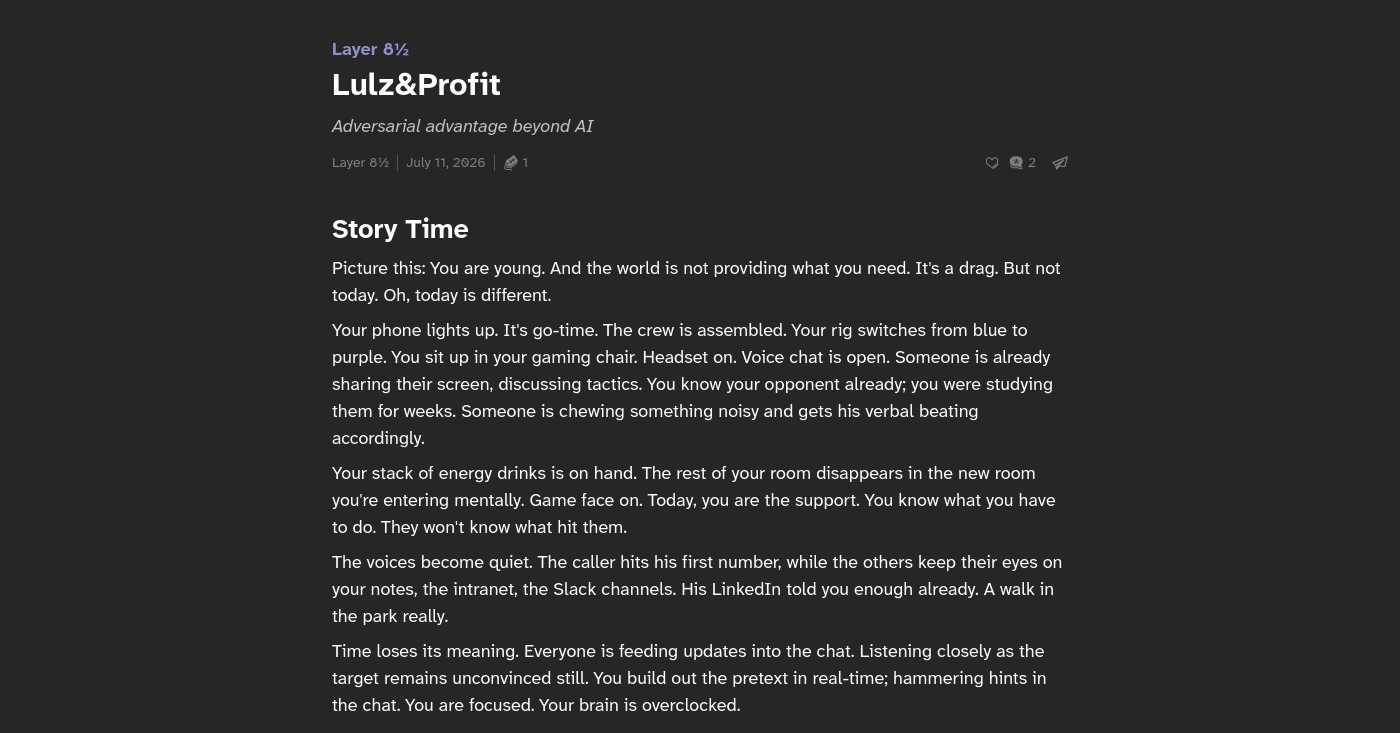The height and width of the screenshot is (733, 1400).
Task: Click the July 11, 2026 publish date
Action: (445, 163)
